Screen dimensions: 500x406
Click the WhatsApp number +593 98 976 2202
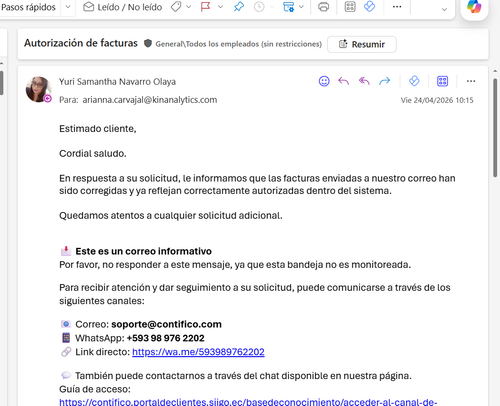(x=165, y=338)
